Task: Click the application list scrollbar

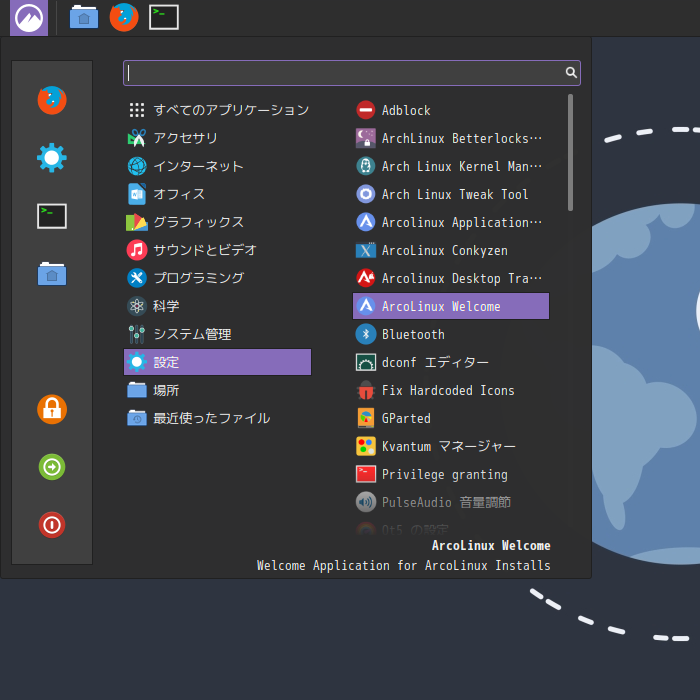Action: pyautogui.click(x=571, y=152)
